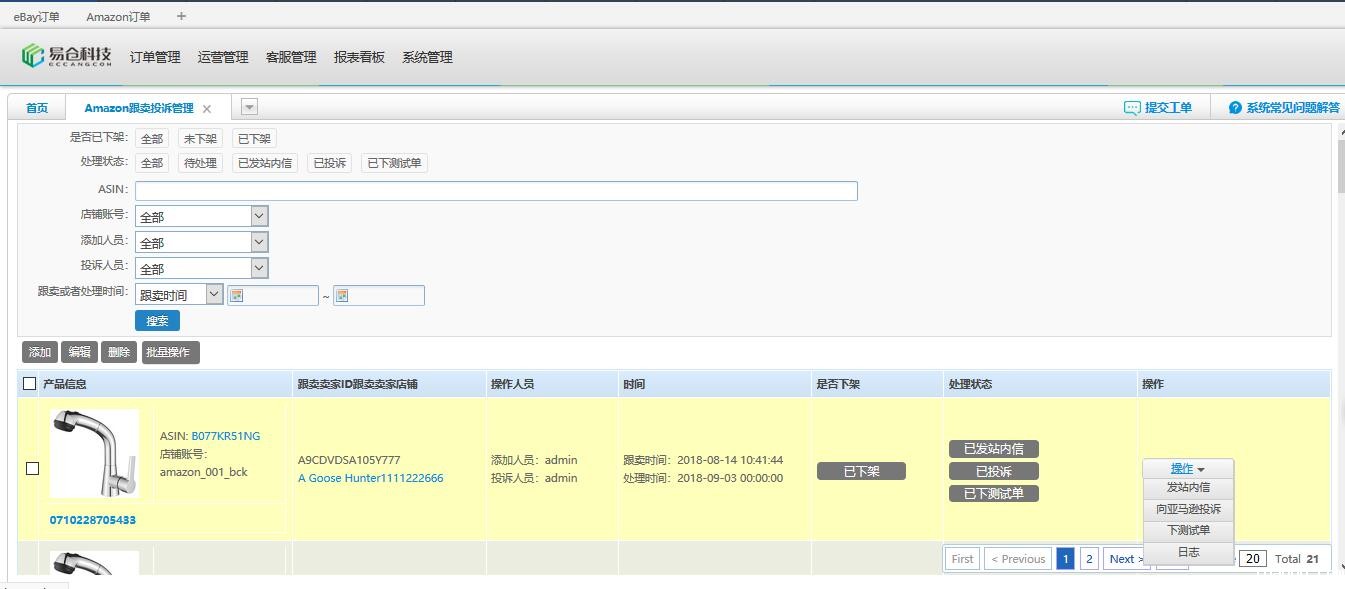The height and width of the screenshot is (589, 1345).
Task: Select the 已下架 filter option
Action: coord(254,139)
